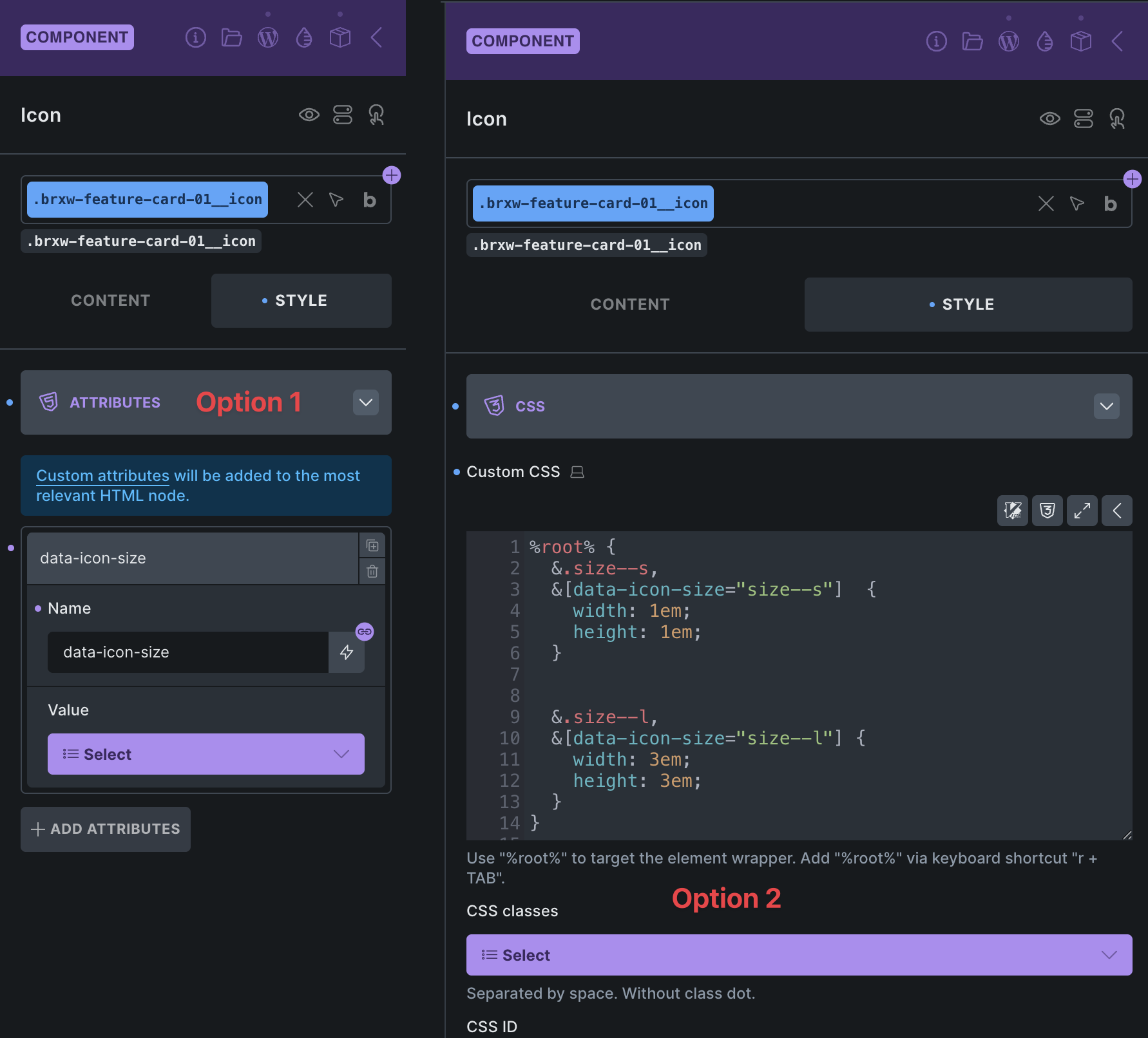The height and width of the screenshot is (1038, 1148).
Task: Click the CSS3 shield icon above the code editor
Action: 1048,511
